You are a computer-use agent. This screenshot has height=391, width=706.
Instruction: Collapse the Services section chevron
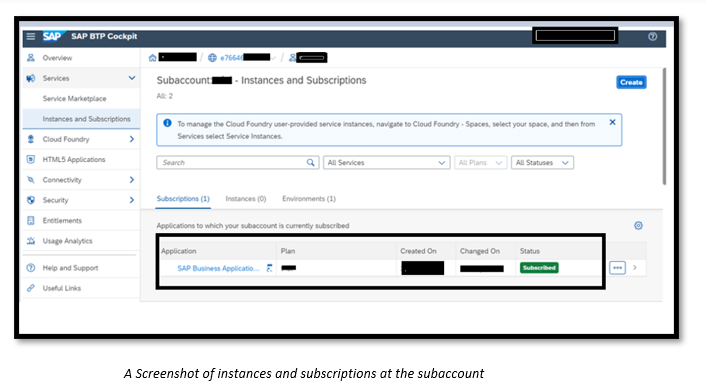pos(131,78)
